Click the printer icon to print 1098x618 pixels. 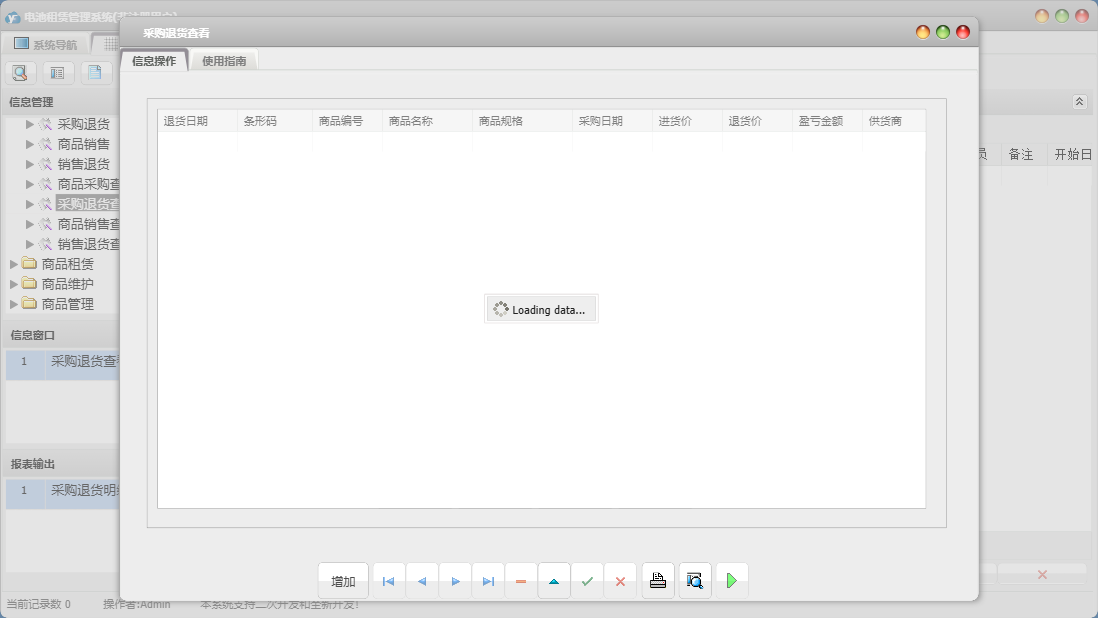tap(658, 581)
